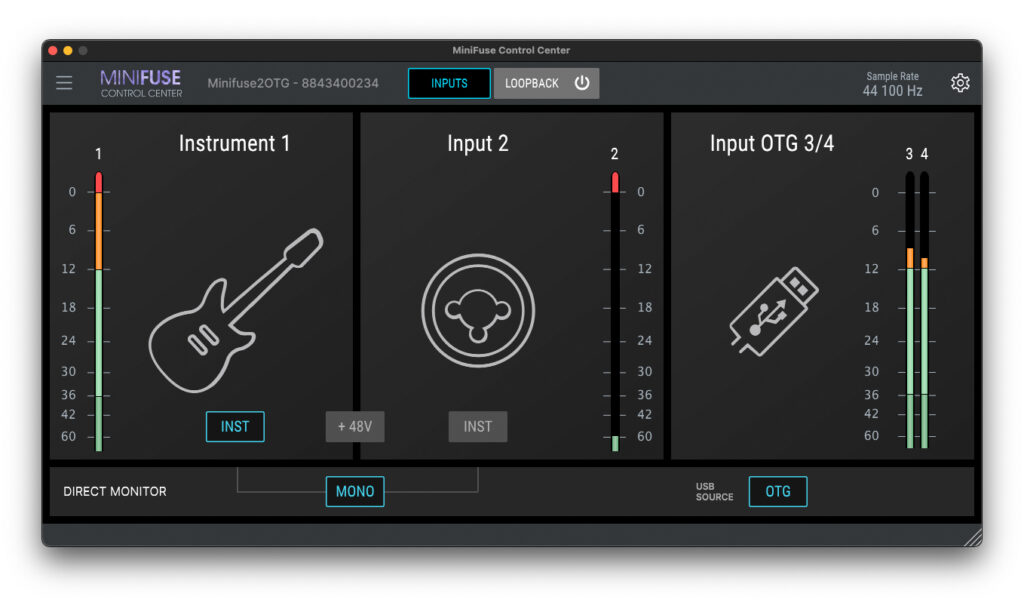This screenshot has width=1024, height=615.
Task: Click the Input OTG 3/4 title
Action: 772,144
